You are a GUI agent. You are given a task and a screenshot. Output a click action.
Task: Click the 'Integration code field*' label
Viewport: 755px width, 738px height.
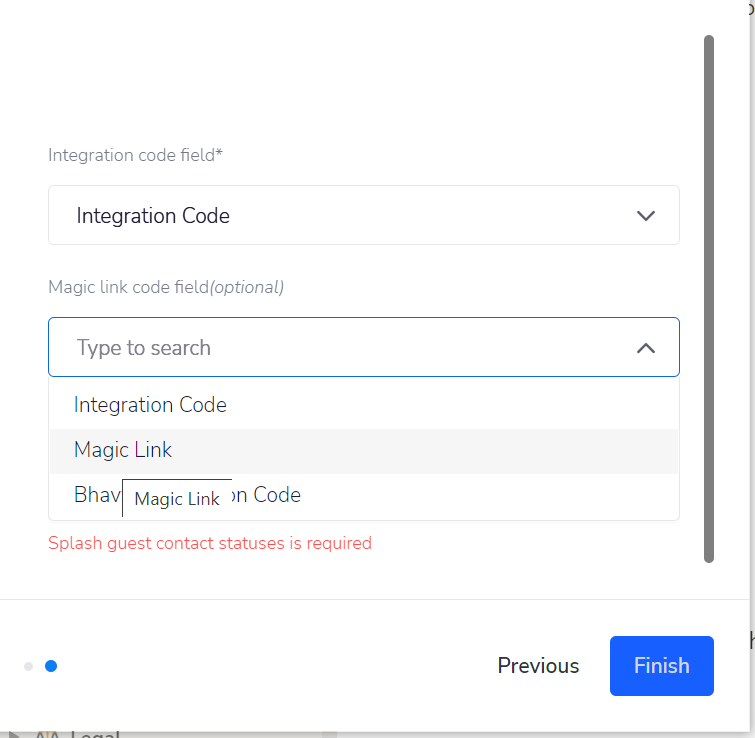click(x=135, y=155)
